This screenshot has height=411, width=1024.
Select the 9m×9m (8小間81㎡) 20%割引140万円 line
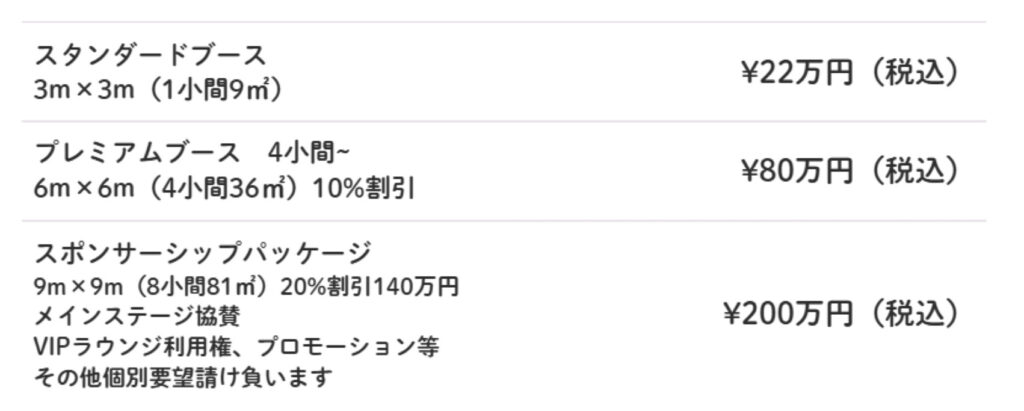tap(246, 286)
